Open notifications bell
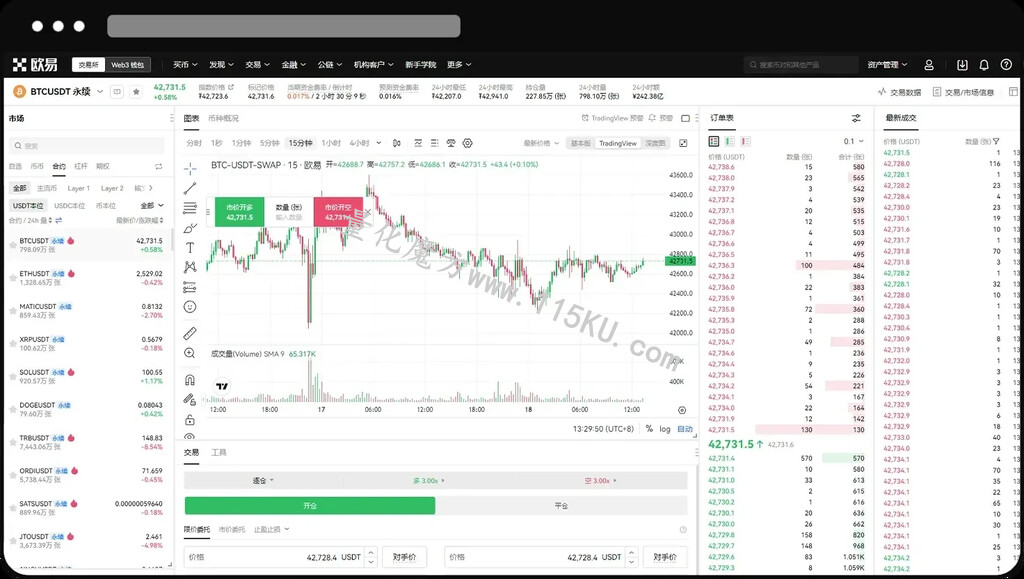 984,65
